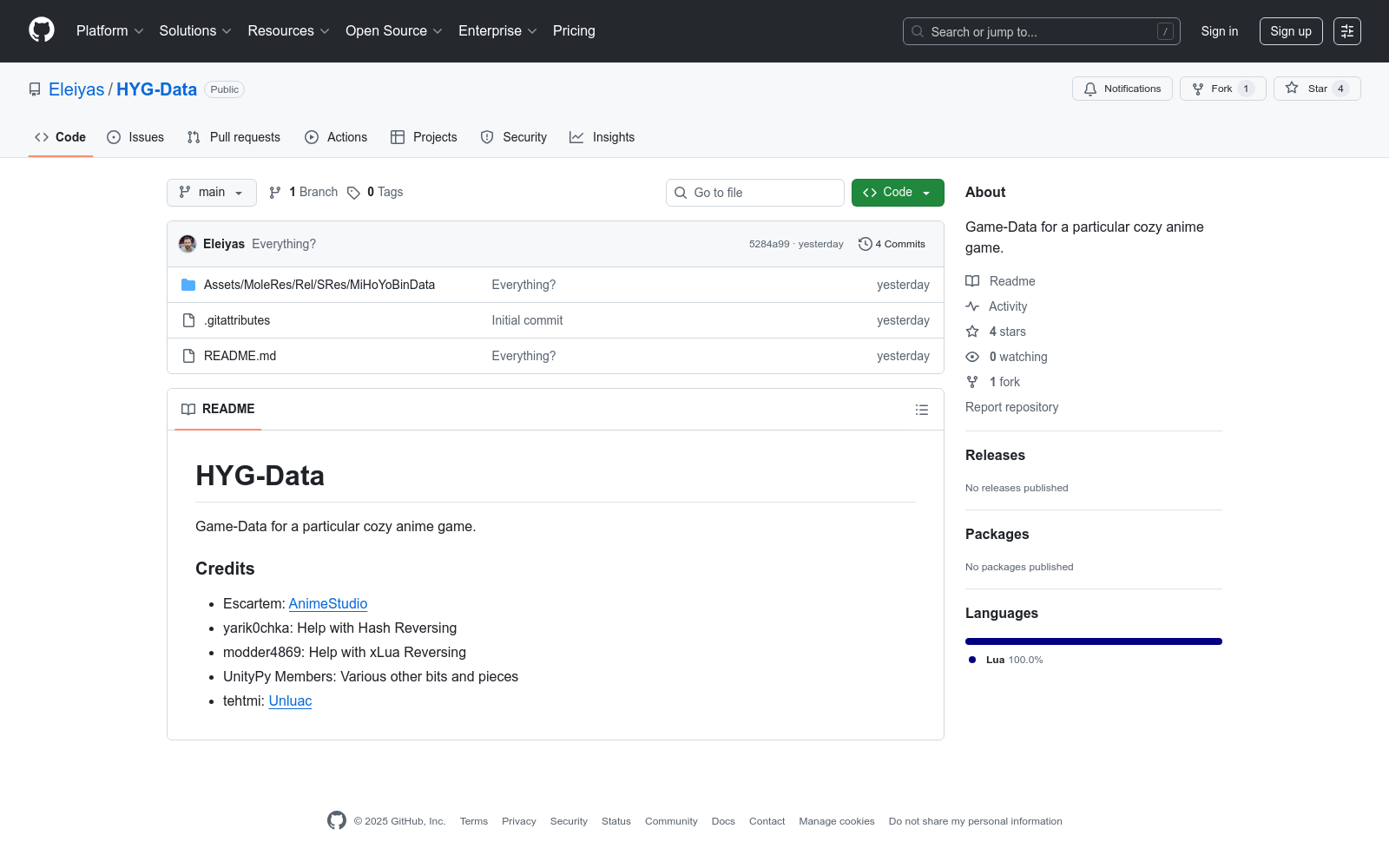
Task: Open the Unluac credit link
Action: coord(290,700)
